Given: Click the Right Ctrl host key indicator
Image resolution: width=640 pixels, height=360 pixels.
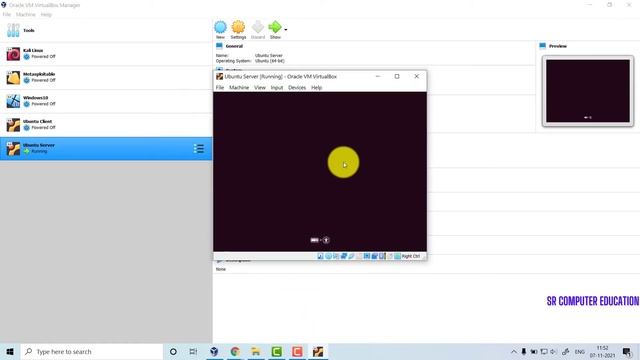Looking at the screenshot, I should 411,256.
